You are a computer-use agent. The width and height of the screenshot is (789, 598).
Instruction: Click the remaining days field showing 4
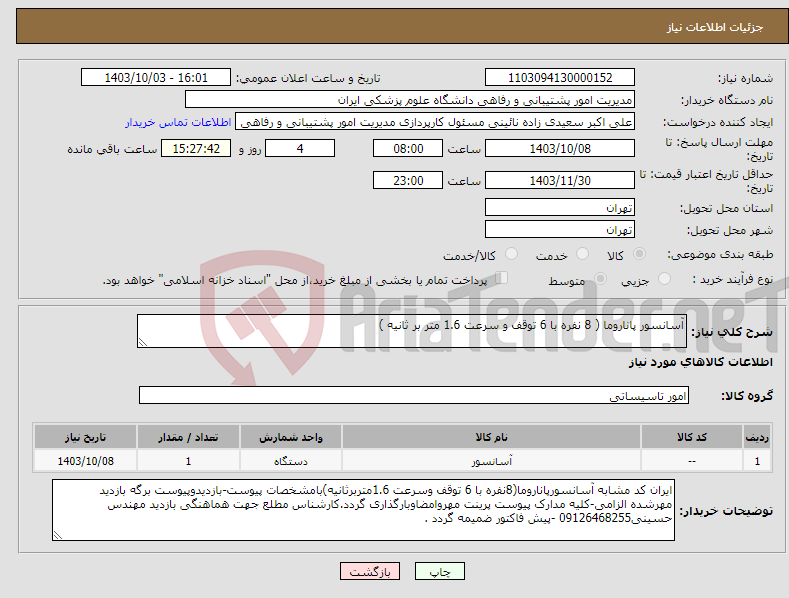(x=300, y=148)
